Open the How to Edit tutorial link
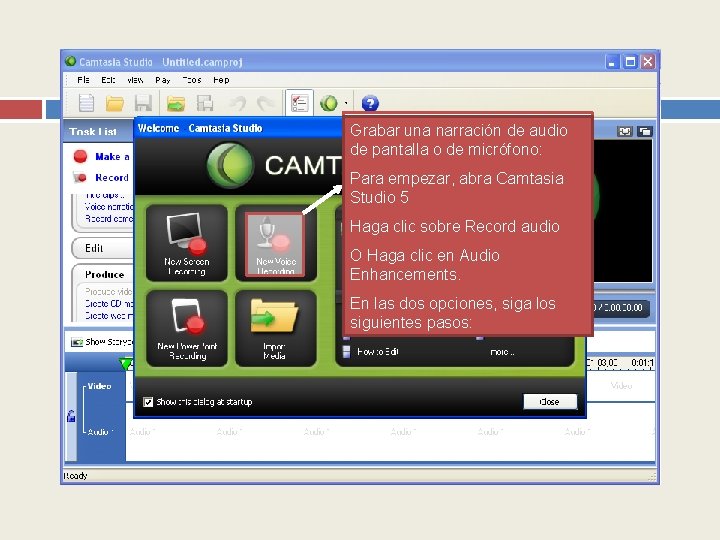The height and width of the screenshot is (540, 720). point(377,352)
